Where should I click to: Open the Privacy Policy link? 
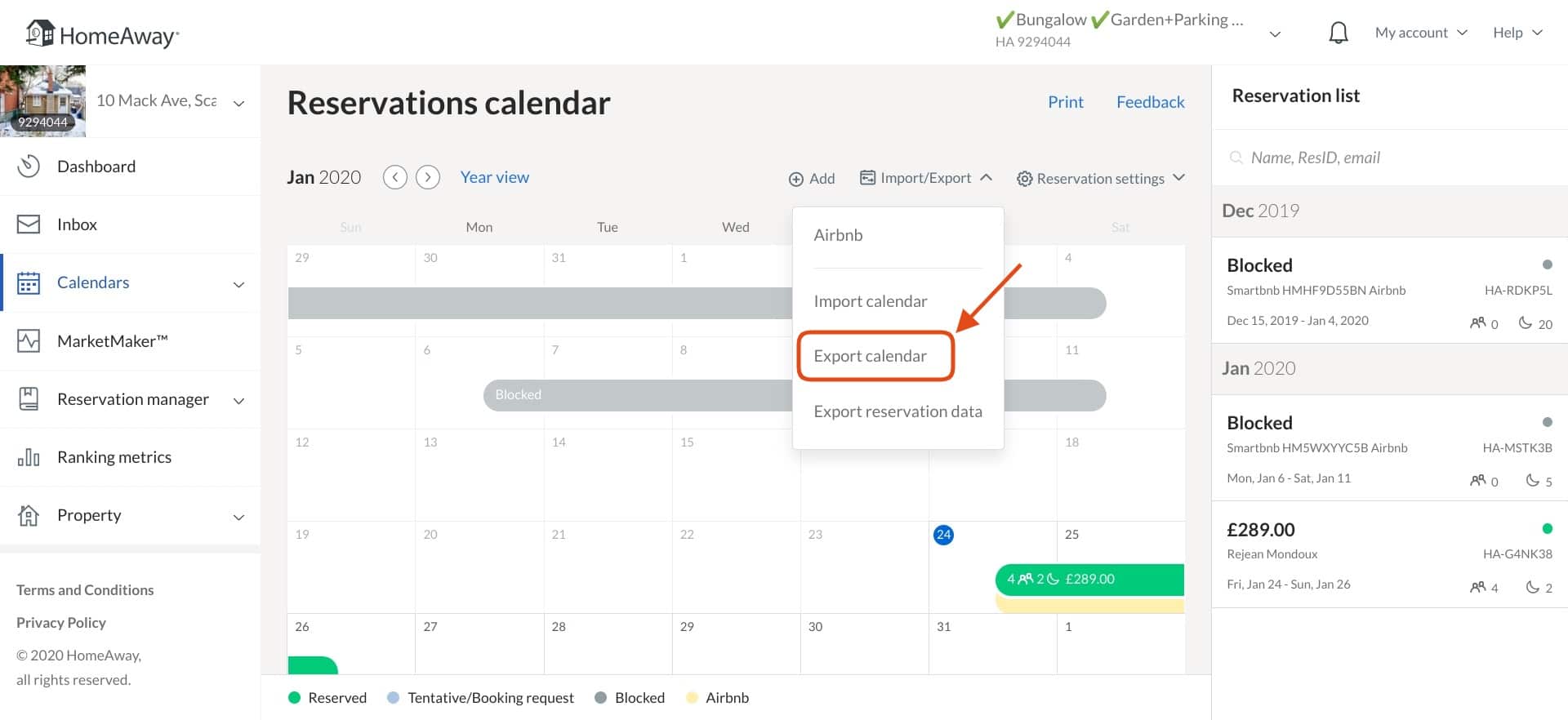(60, 622)
